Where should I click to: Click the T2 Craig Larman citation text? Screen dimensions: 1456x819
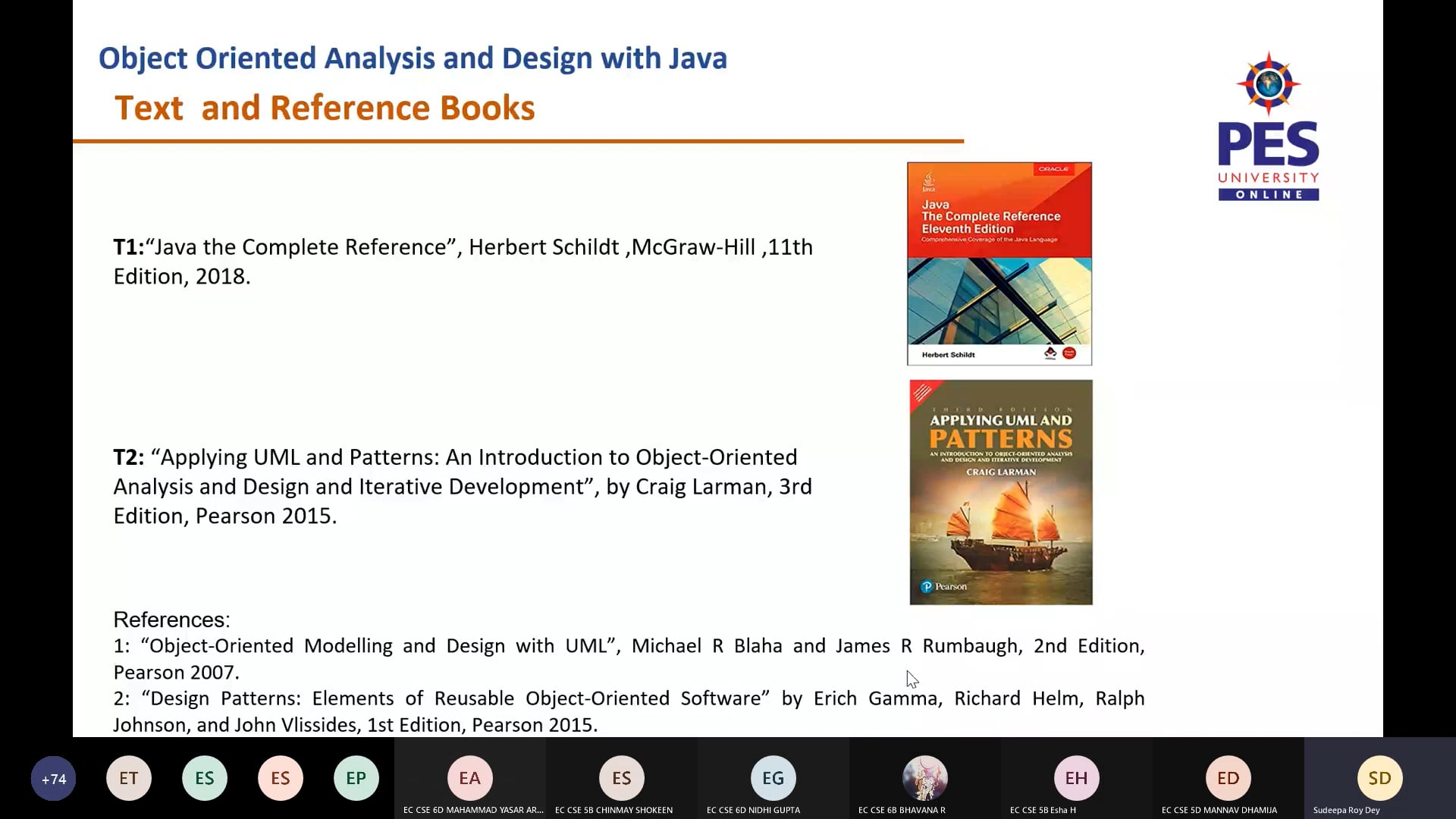pyautogui.click(x=463, y=486)
